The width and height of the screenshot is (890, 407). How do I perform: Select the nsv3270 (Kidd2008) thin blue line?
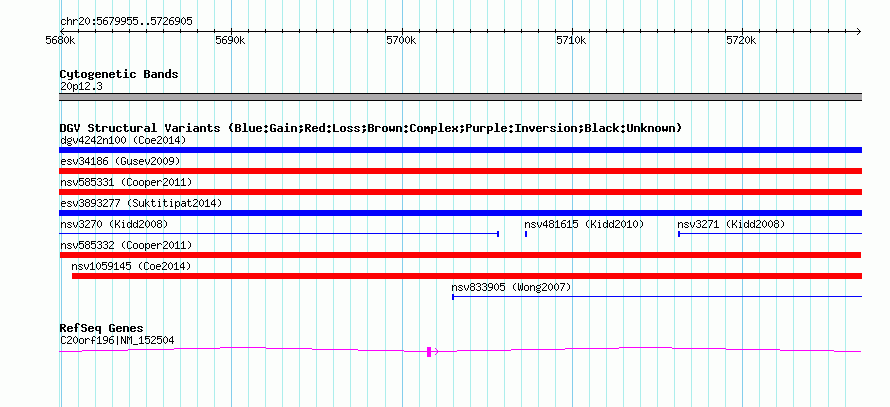(x=279, y=233)
